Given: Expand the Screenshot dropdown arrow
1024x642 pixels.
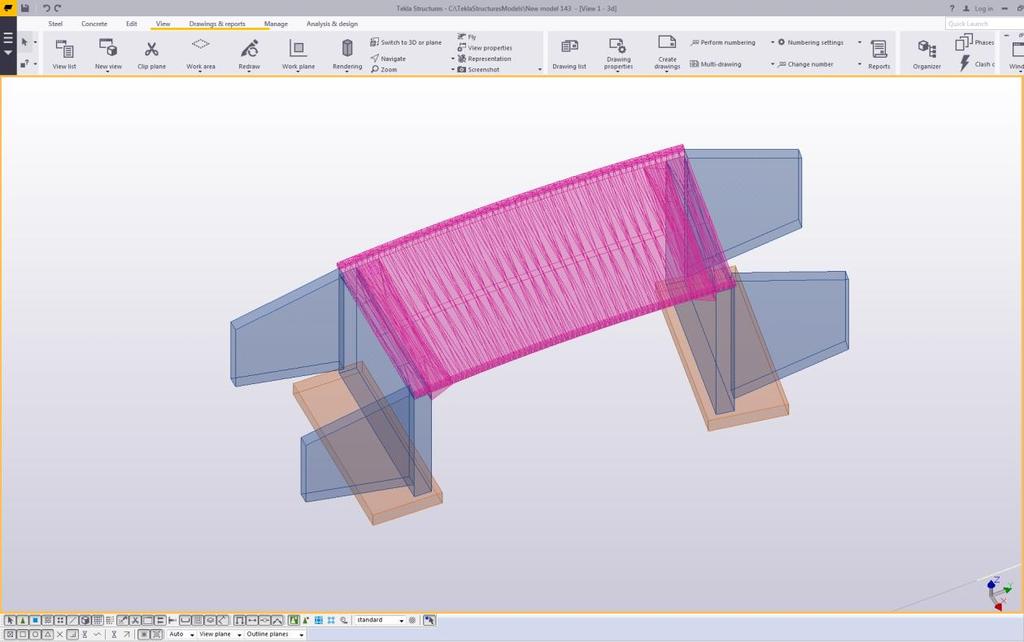Looking at the screenshot, I should [x=540, y=69].
